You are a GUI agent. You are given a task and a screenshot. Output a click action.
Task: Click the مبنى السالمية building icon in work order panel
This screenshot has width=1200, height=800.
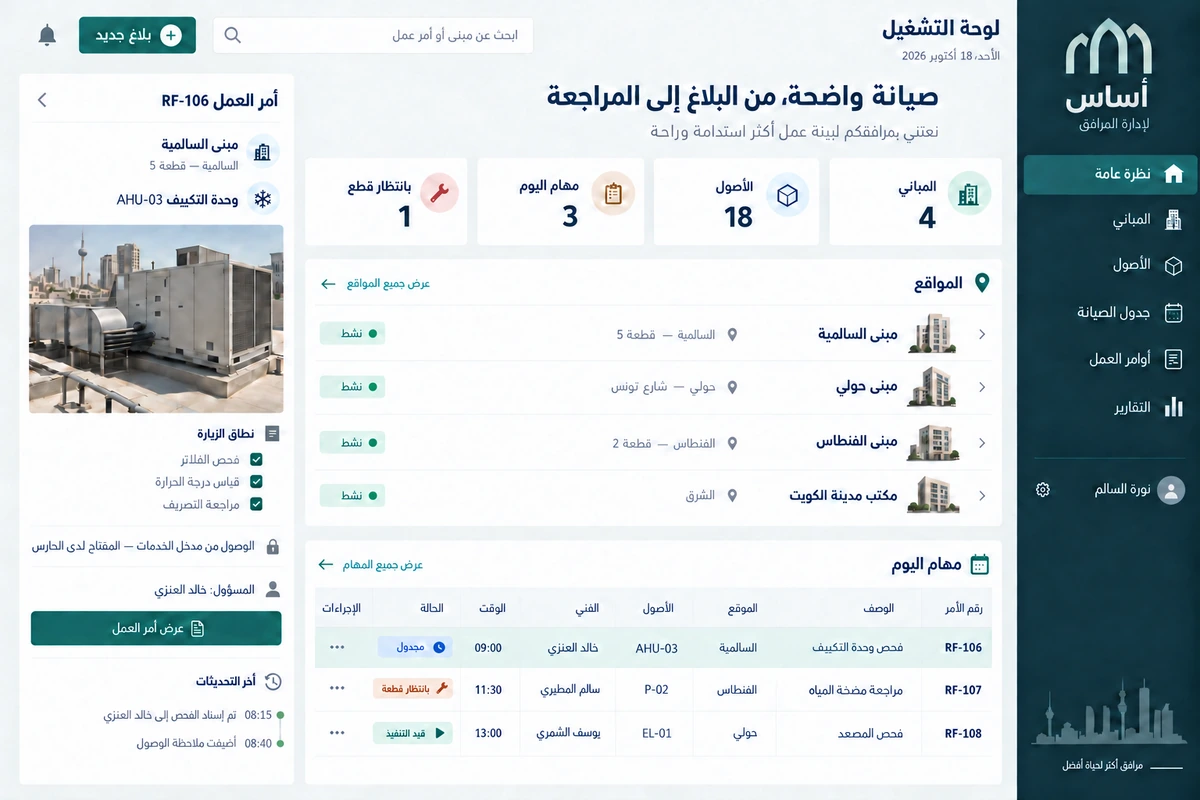(x=263, y=152)
